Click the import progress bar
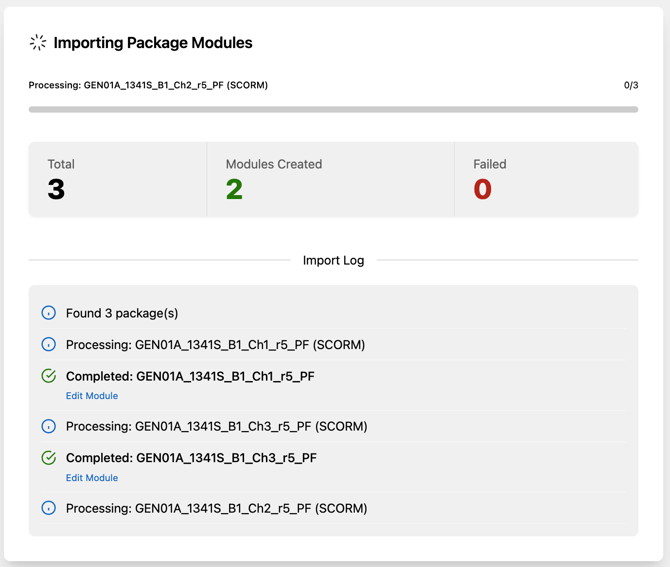 pos(333,109)
